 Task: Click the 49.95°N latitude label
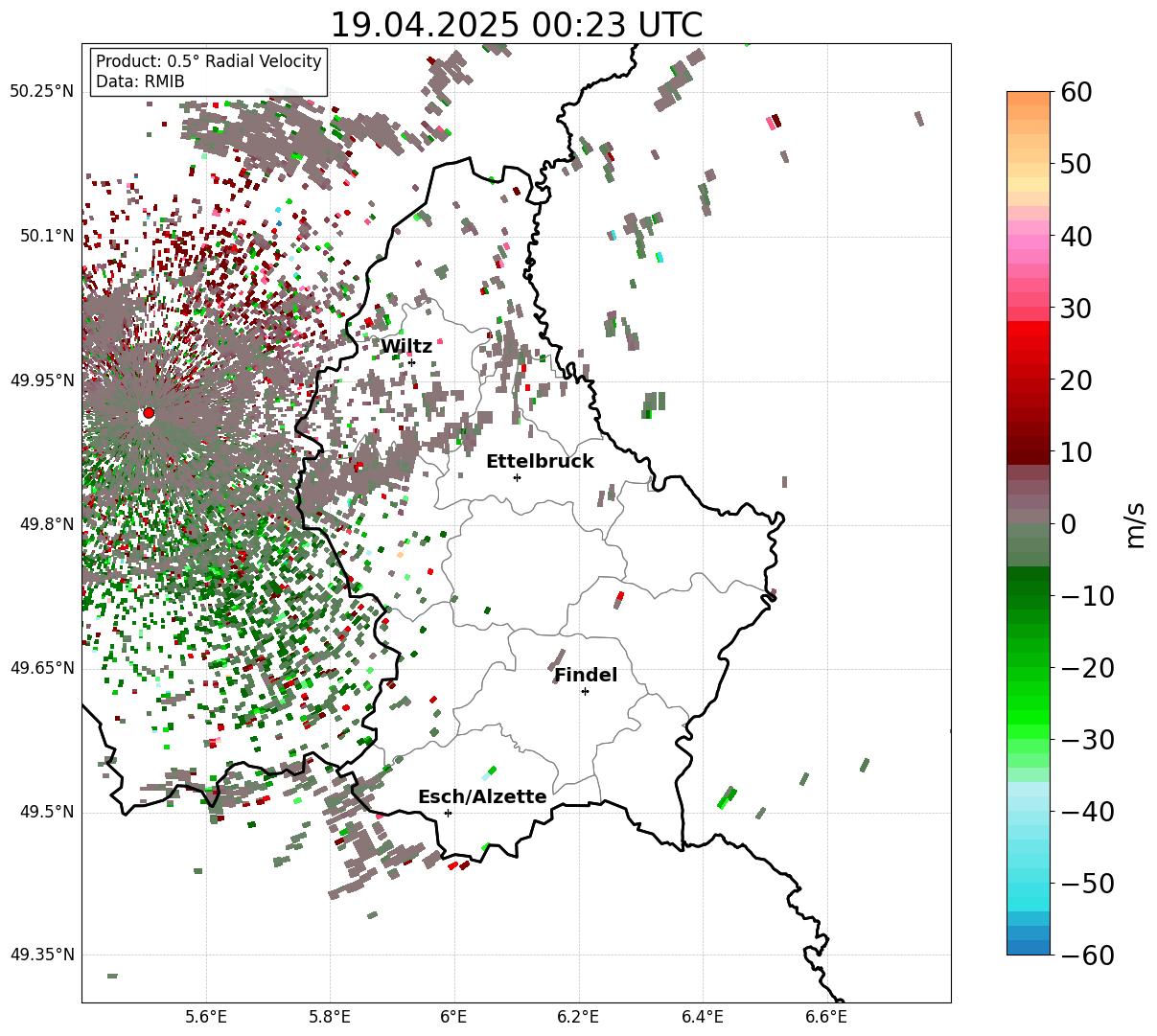pyautogui.click(x=41, y=380)
